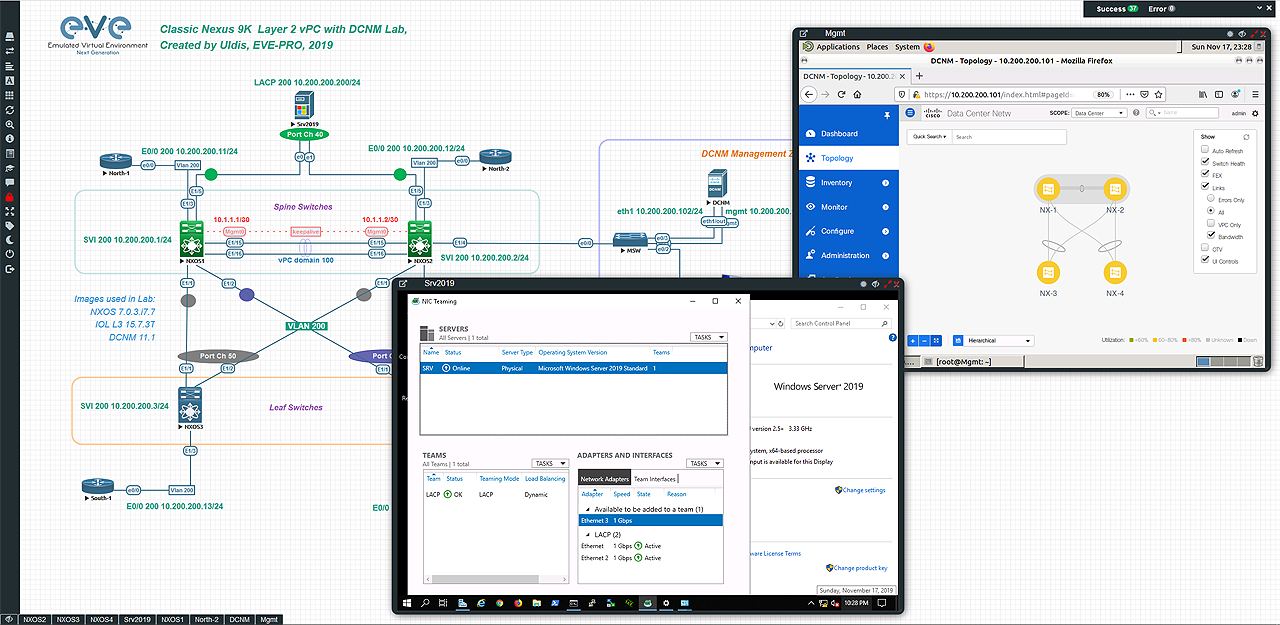Screen dimensions: 1280x625
Task: Enable the Auto Refresh checkbox
Action: pos(1205,151)
